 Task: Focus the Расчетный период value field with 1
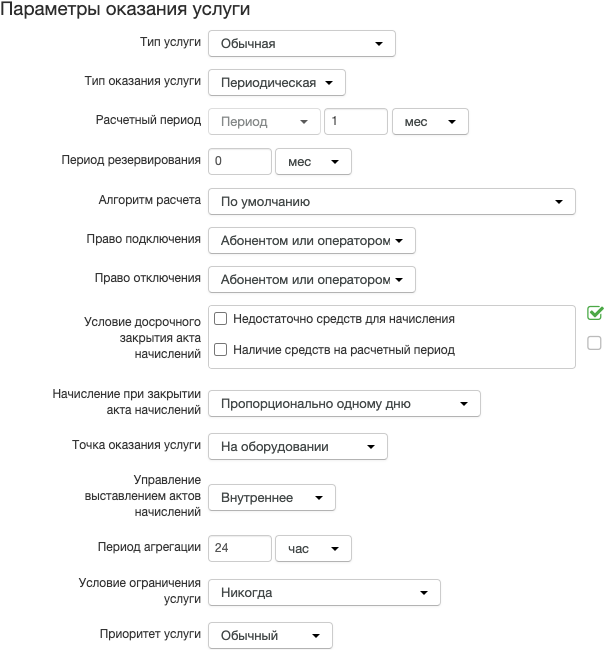pos(356,121)
